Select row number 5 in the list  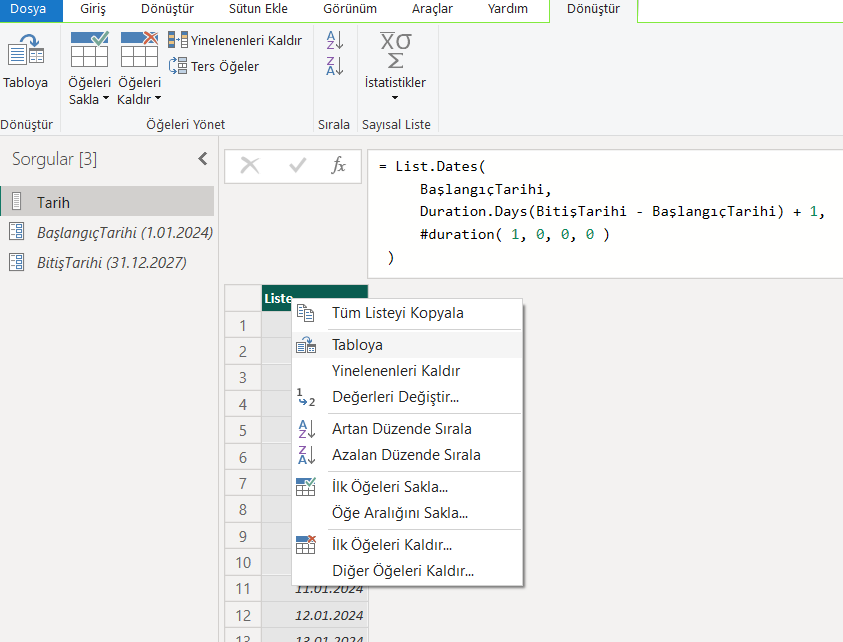[x=243, y=431]
